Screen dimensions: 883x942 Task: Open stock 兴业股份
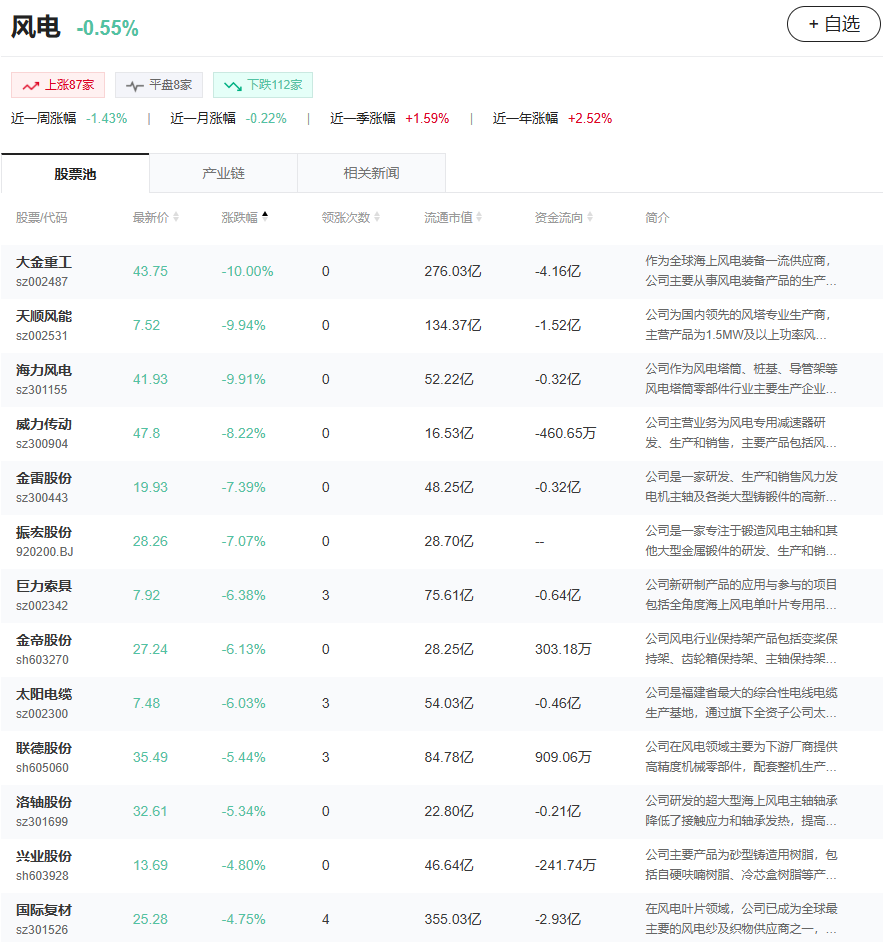44,857
